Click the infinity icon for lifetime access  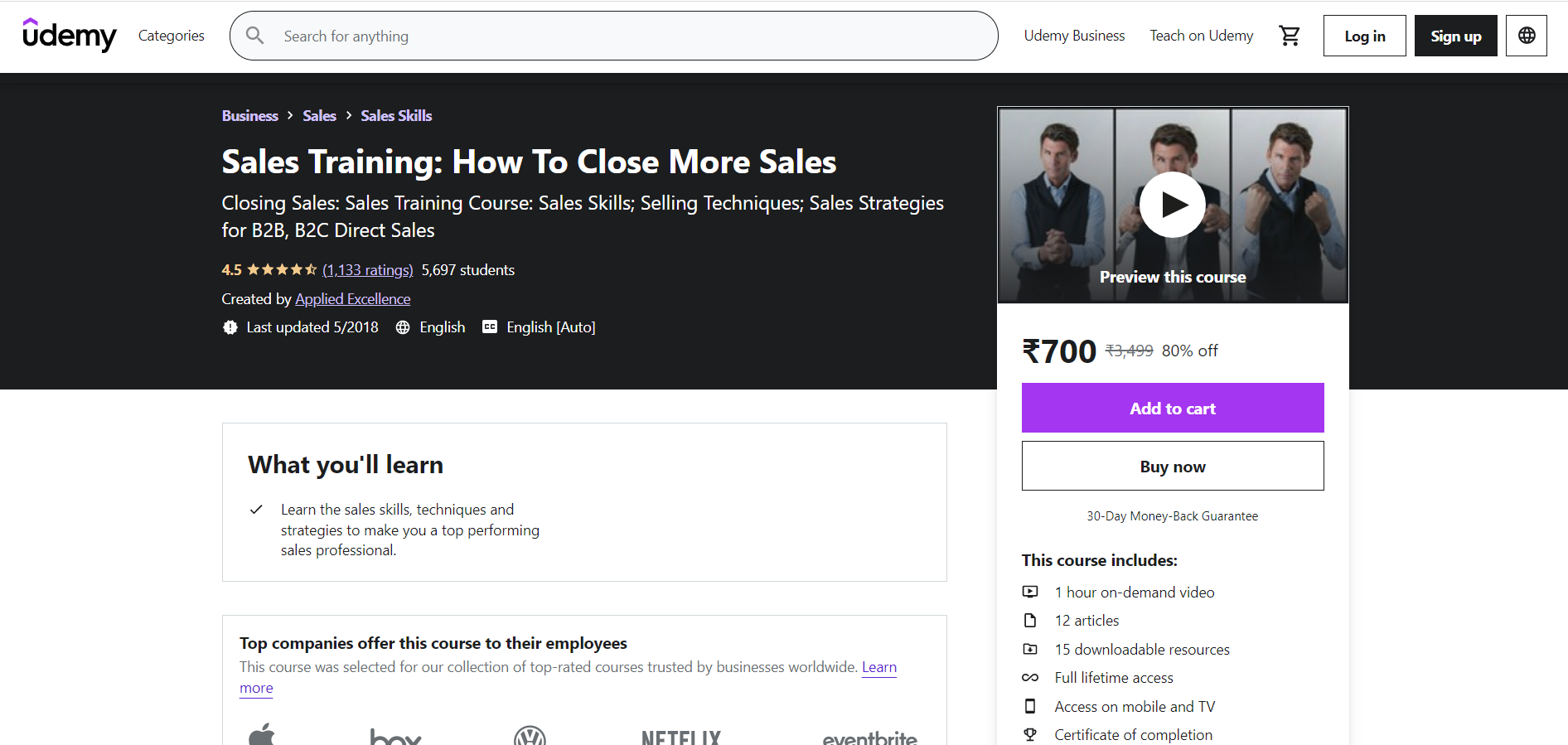pyautogui.click(x=1030, y=677)
